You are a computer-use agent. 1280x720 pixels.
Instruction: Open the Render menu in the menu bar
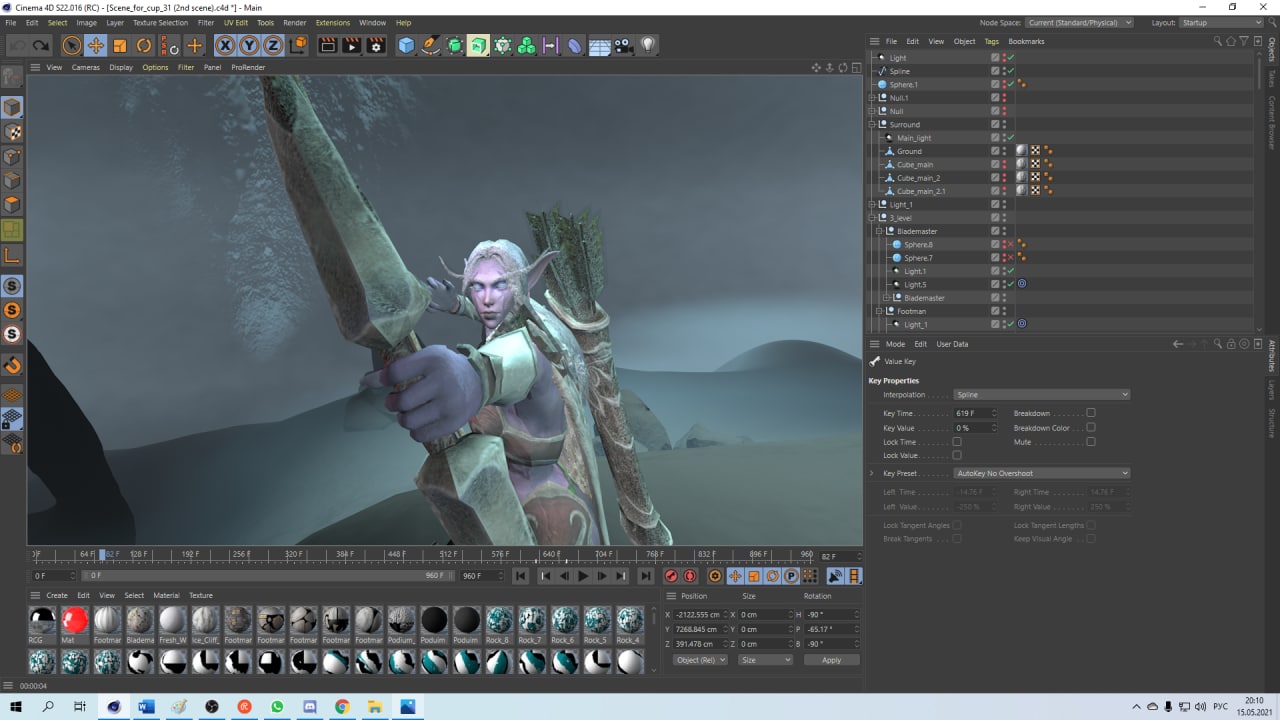click(295, 22)
